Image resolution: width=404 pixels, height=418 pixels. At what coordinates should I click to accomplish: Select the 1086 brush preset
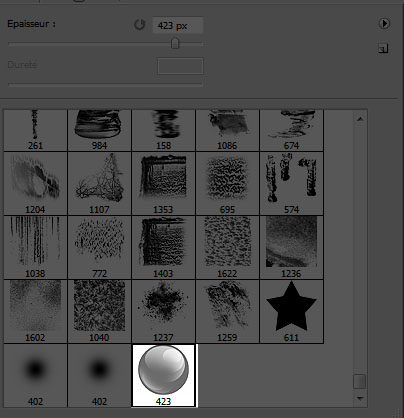pos(227,130)
